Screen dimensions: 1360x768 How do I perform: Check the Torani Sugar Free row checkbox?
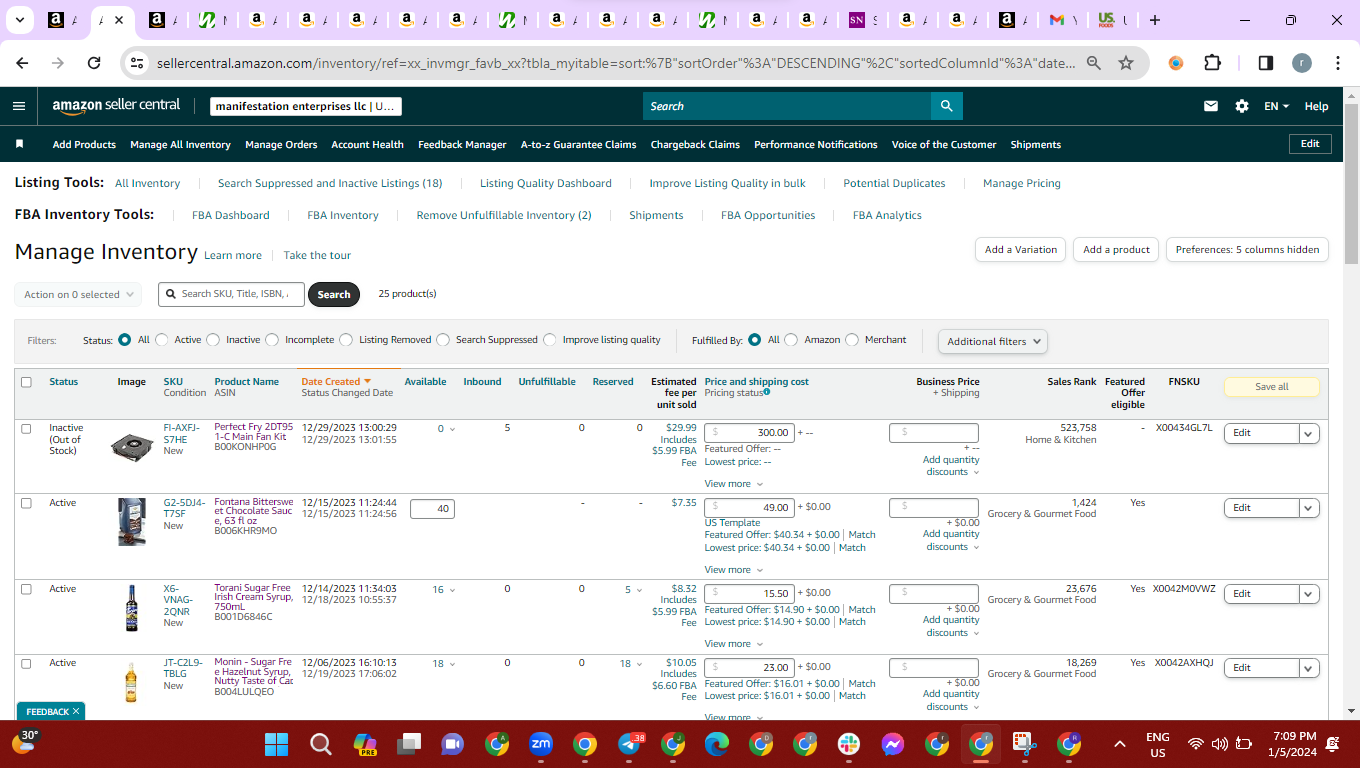26,589
